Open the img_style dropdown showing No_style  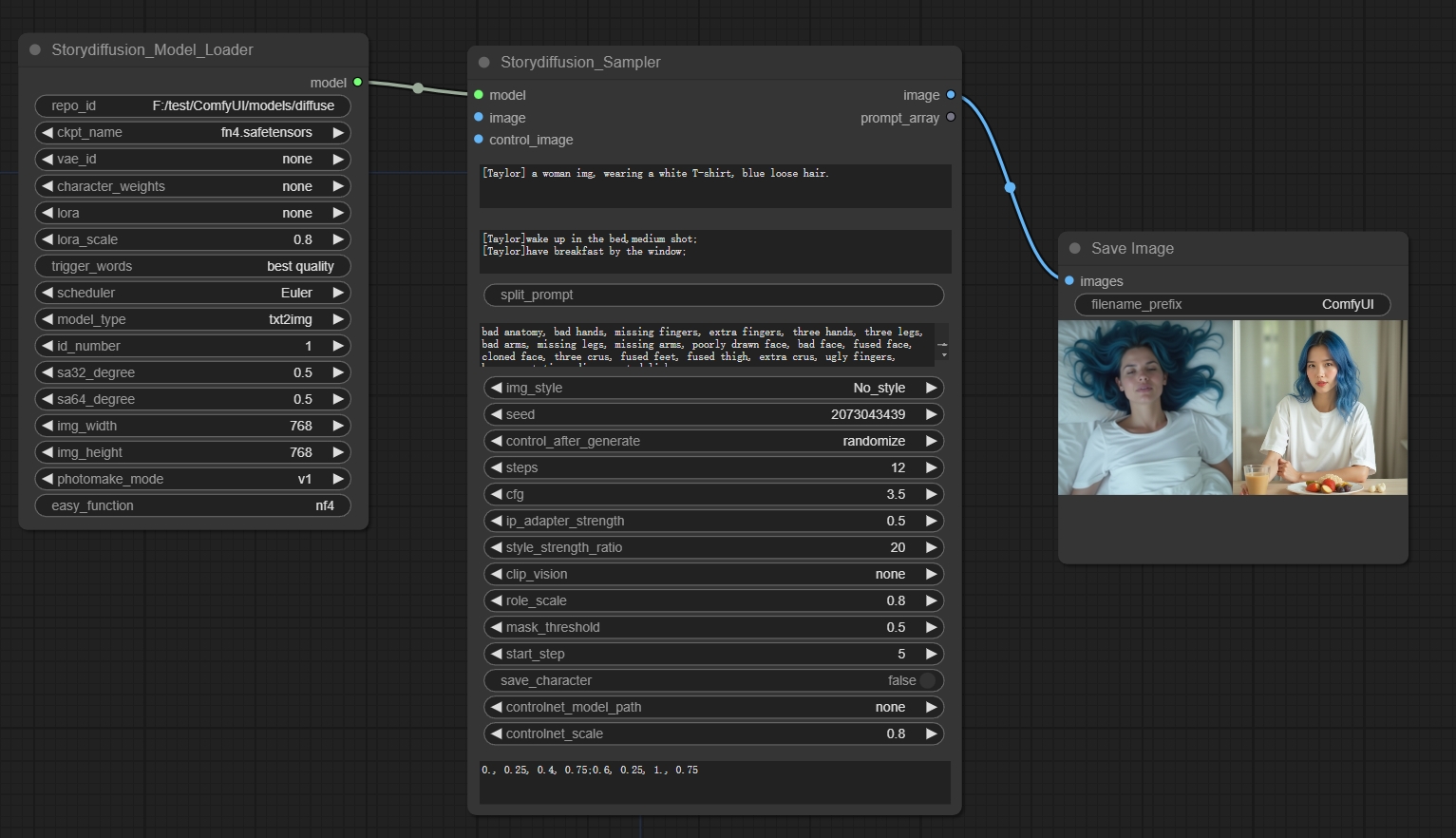(x=714, y=388)
